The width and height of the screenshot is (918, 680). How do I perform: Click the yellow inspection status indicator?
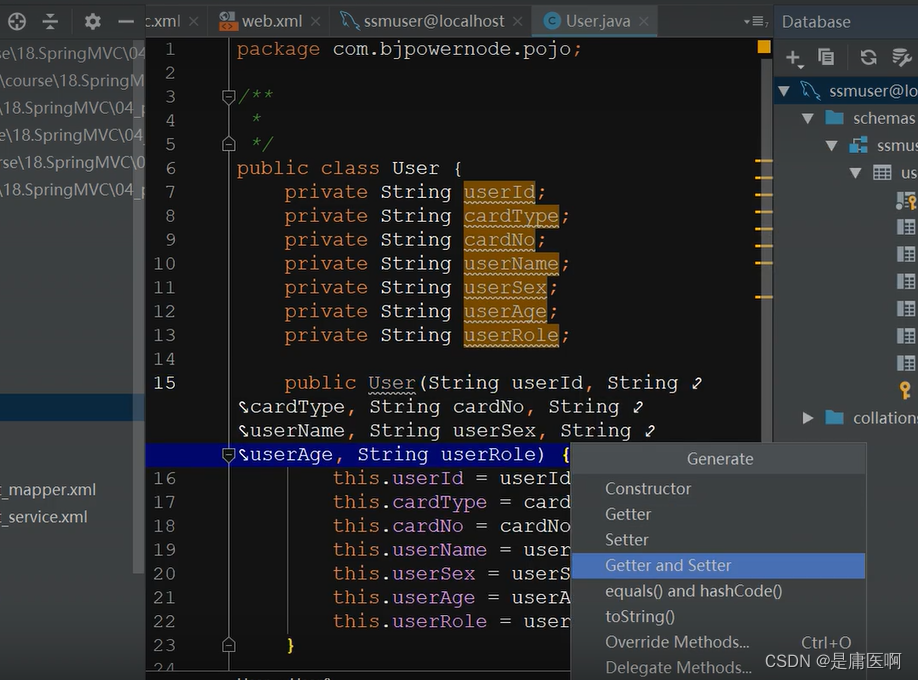[x=764, y=47]
